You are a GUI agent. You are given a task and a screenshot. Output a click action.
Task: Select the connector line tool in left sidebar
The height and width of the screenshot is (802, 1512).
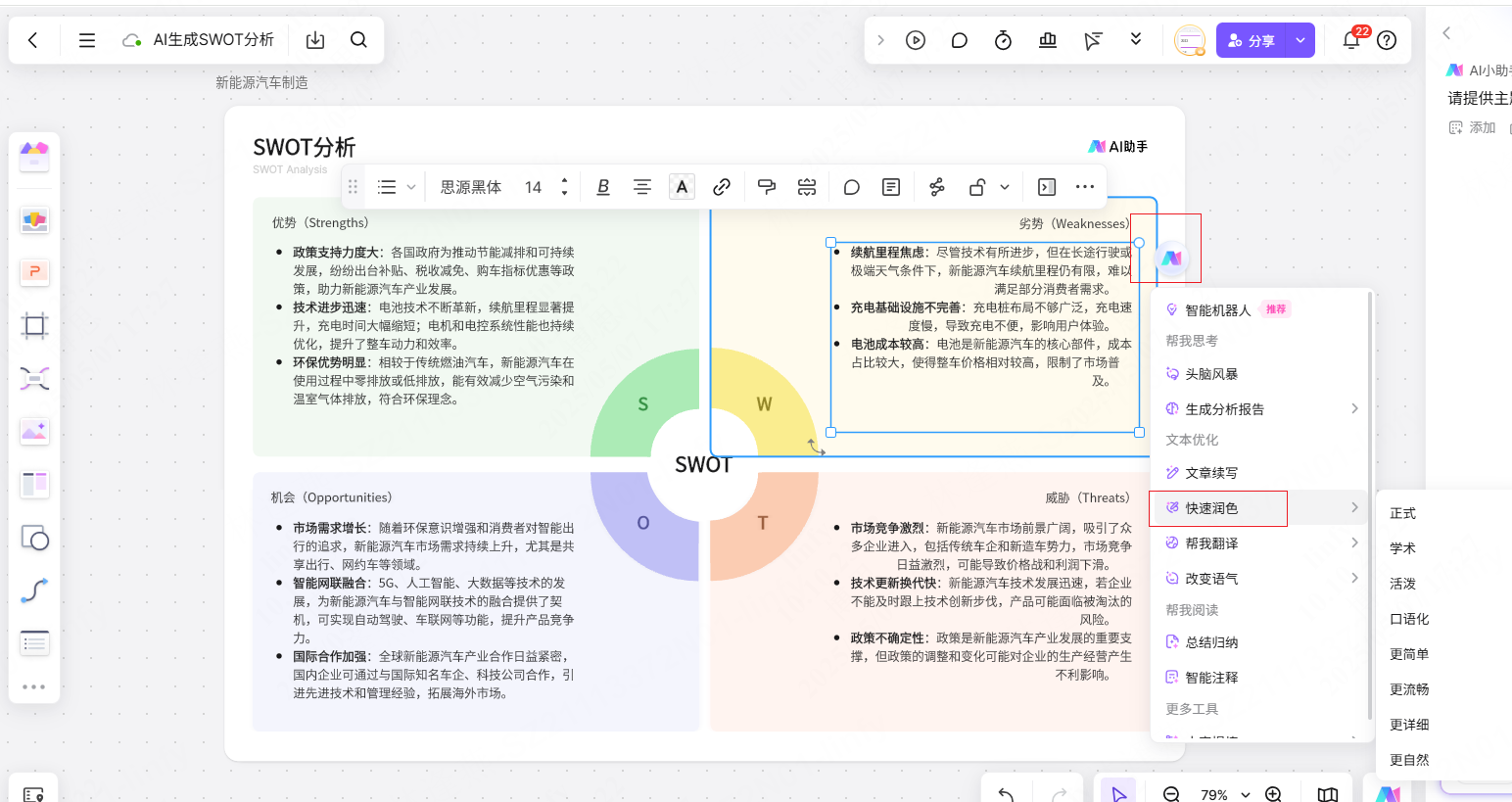pyautogui.click(x=34, y=590)
